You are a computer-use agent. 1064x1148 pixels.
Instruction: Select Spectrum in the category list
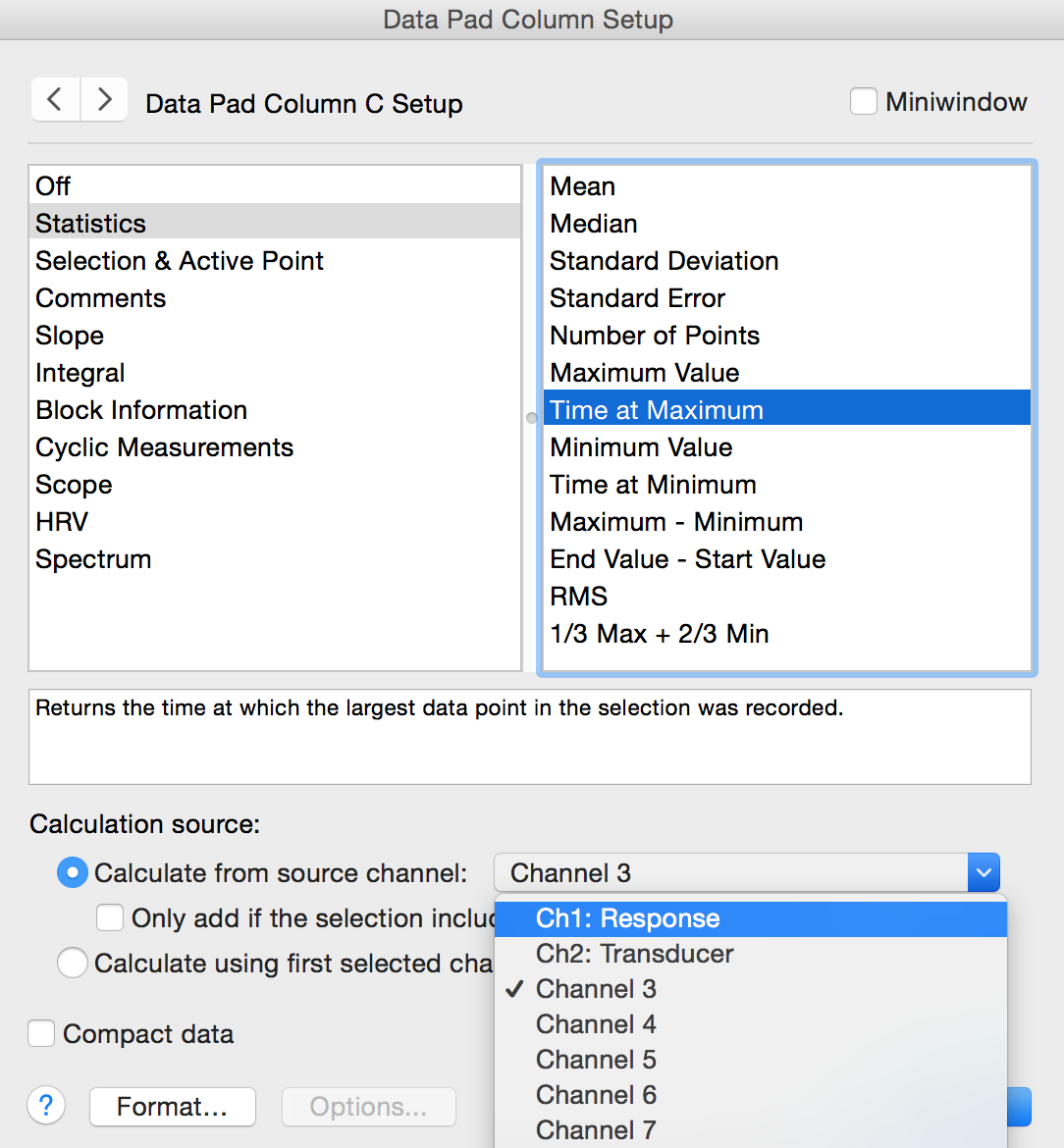(93, 559)
